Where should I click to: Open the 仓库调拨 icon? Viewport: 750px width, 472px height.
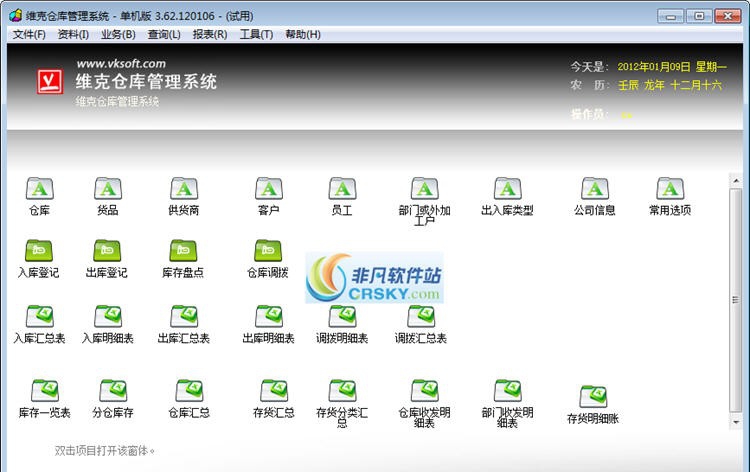tap(268, 251)
